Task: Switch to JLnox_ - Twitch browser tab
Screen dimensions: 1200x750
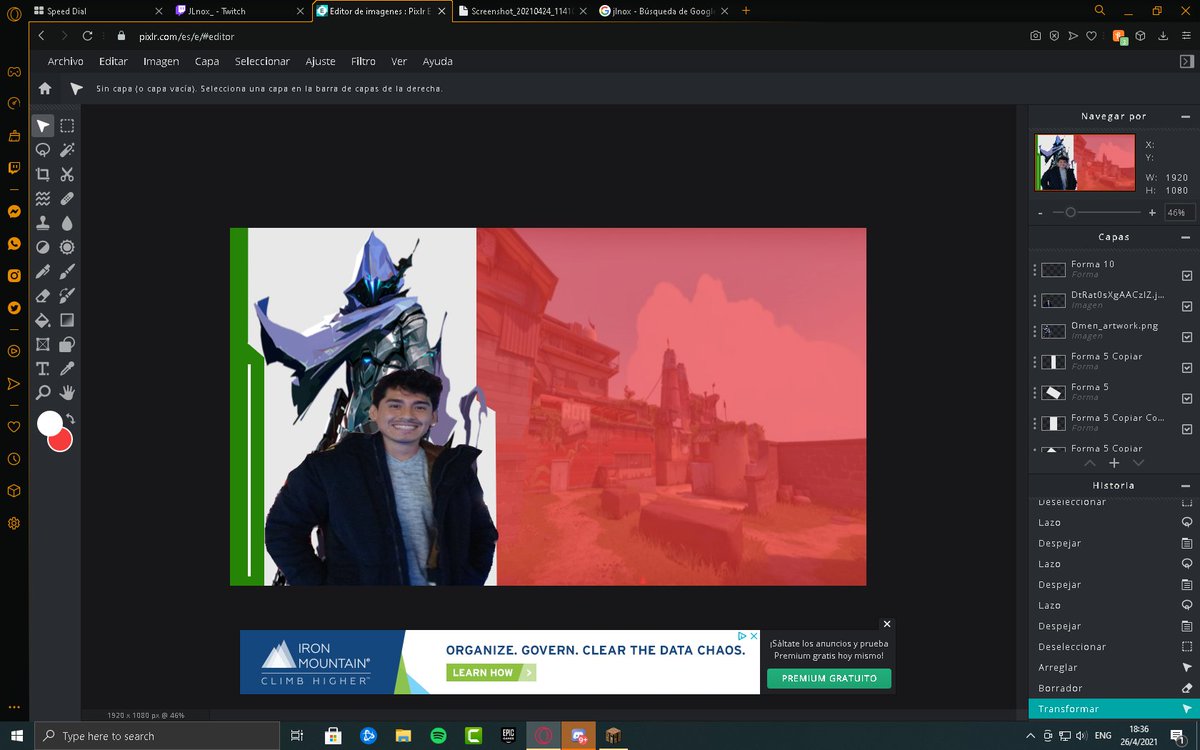Action: (x=239, y=10)
